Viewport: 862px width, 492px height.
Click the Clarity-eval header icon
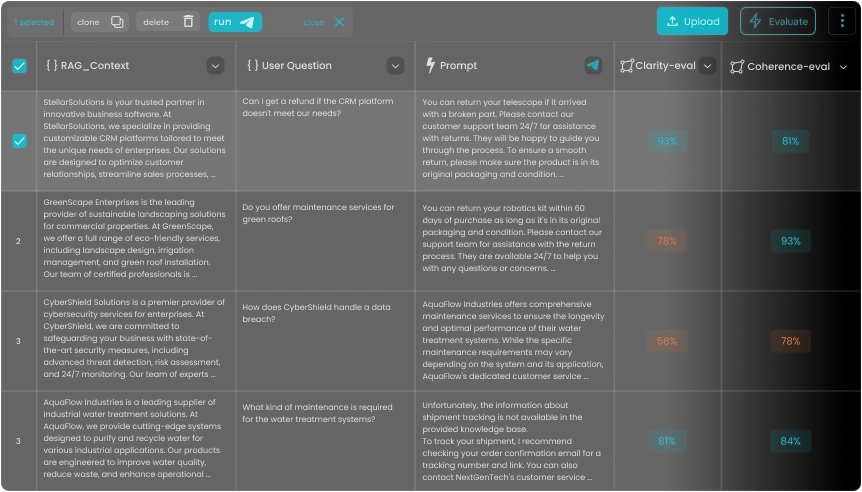tap(627, 66)
